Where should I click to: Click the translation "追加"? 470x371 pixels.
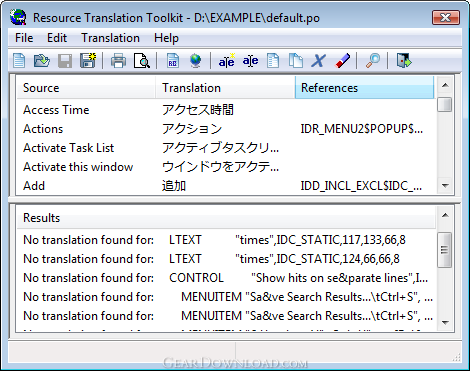174,186
